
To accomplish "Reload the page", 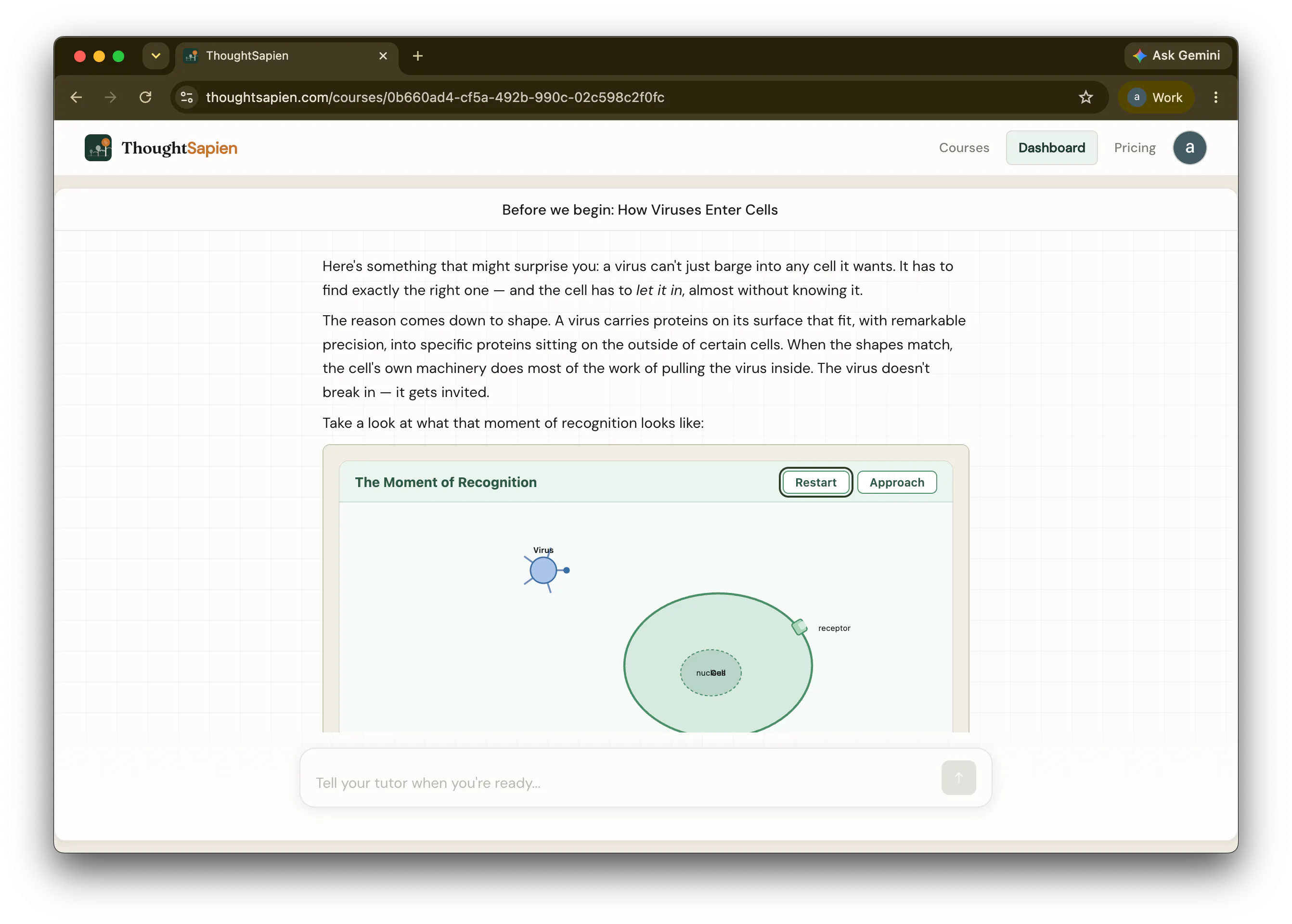I will pos(146,97).
